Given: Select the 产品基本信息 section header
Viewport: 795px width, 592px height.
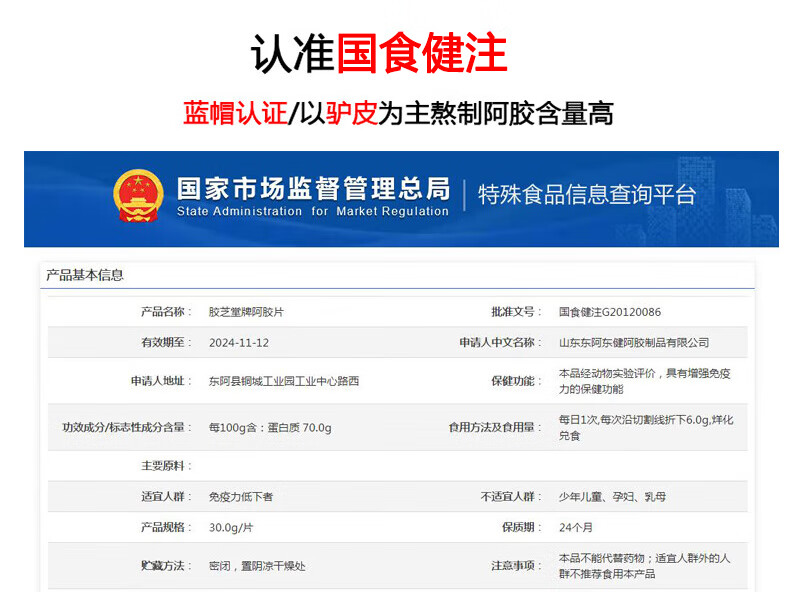Looking at the screenshot, I should click(x=85, y=275).
